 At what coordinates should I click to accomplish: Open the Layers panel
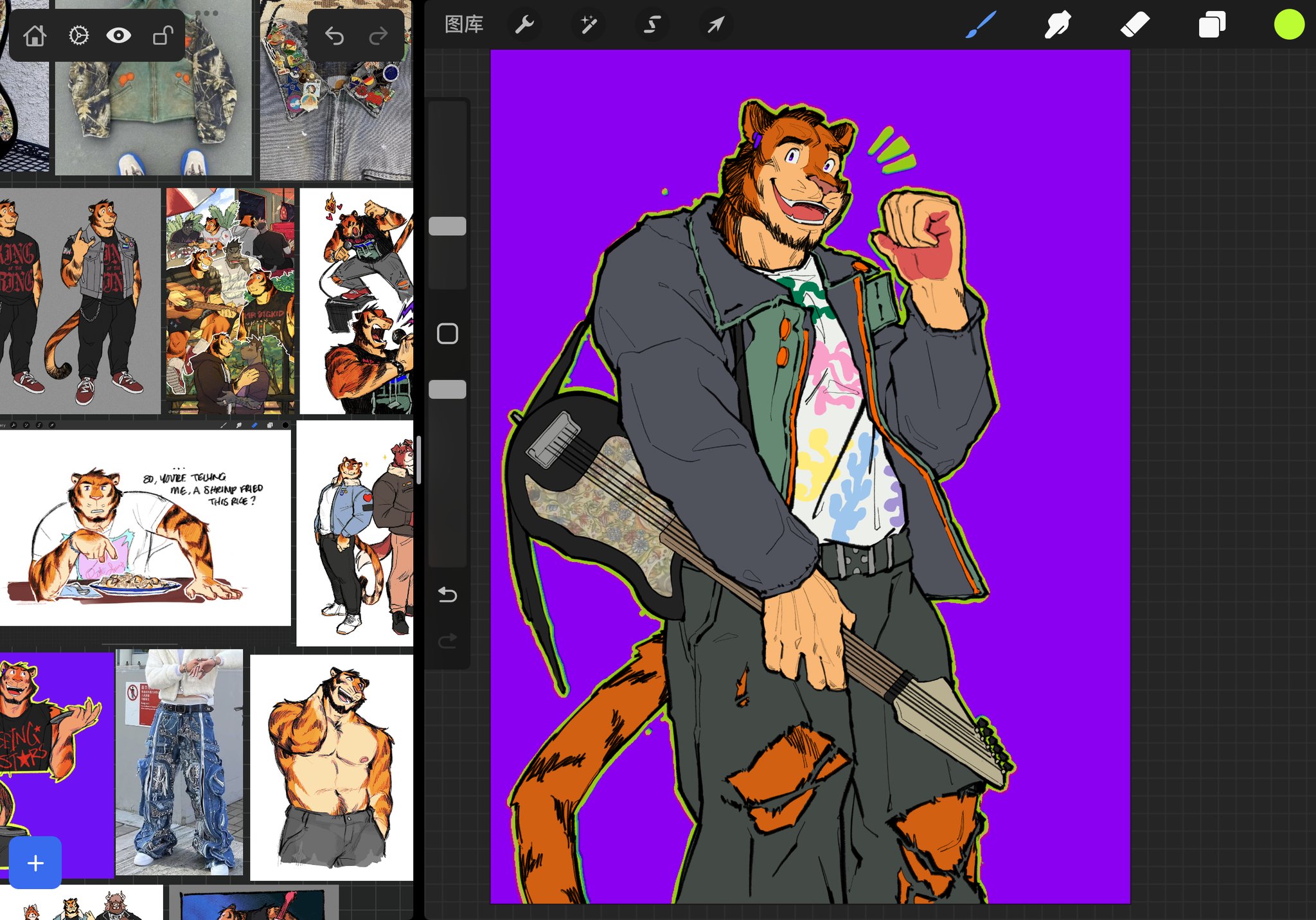[1212, 24]
